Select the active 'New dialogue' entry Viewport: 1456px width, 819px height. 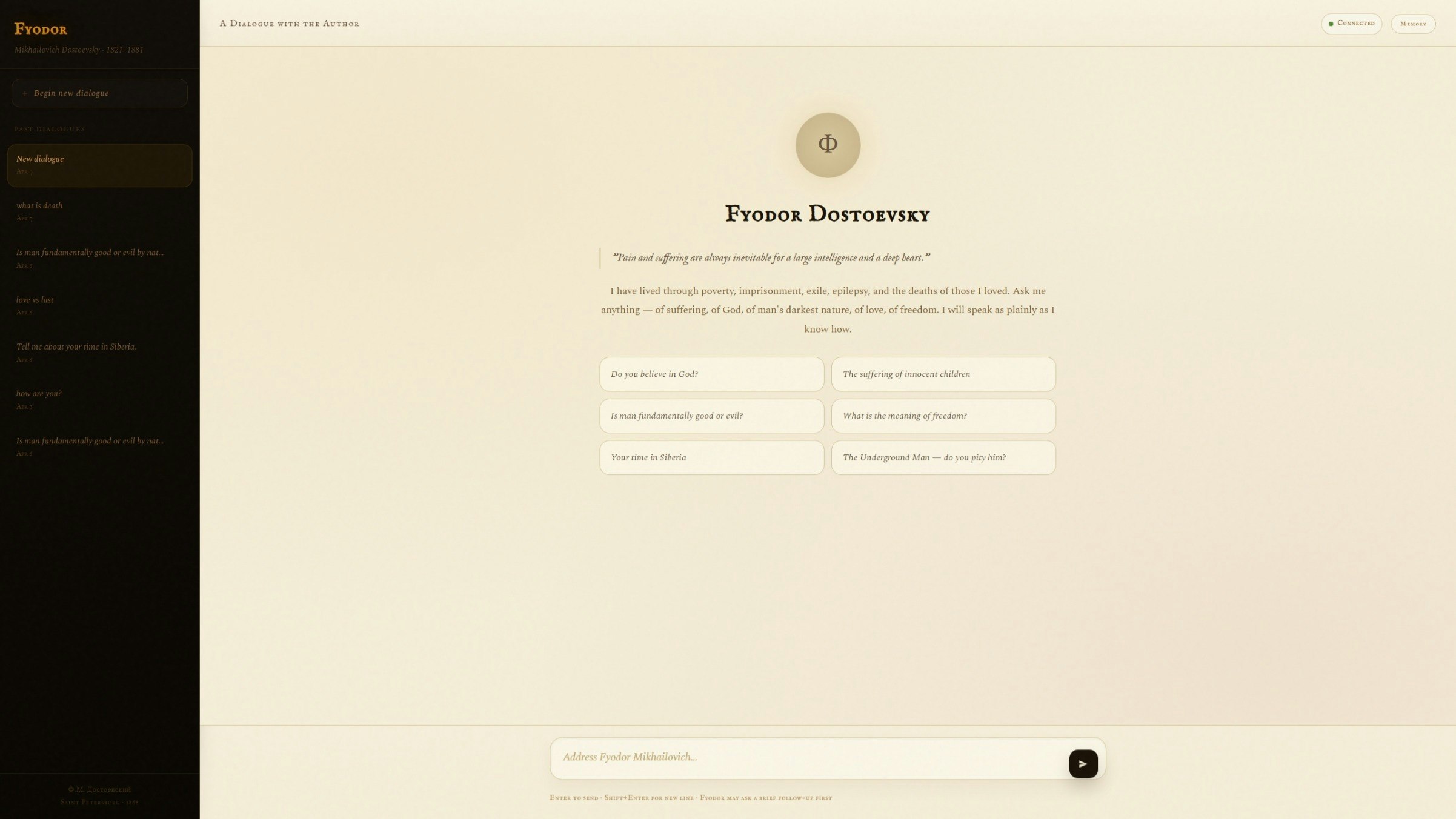tap(99, 165)
